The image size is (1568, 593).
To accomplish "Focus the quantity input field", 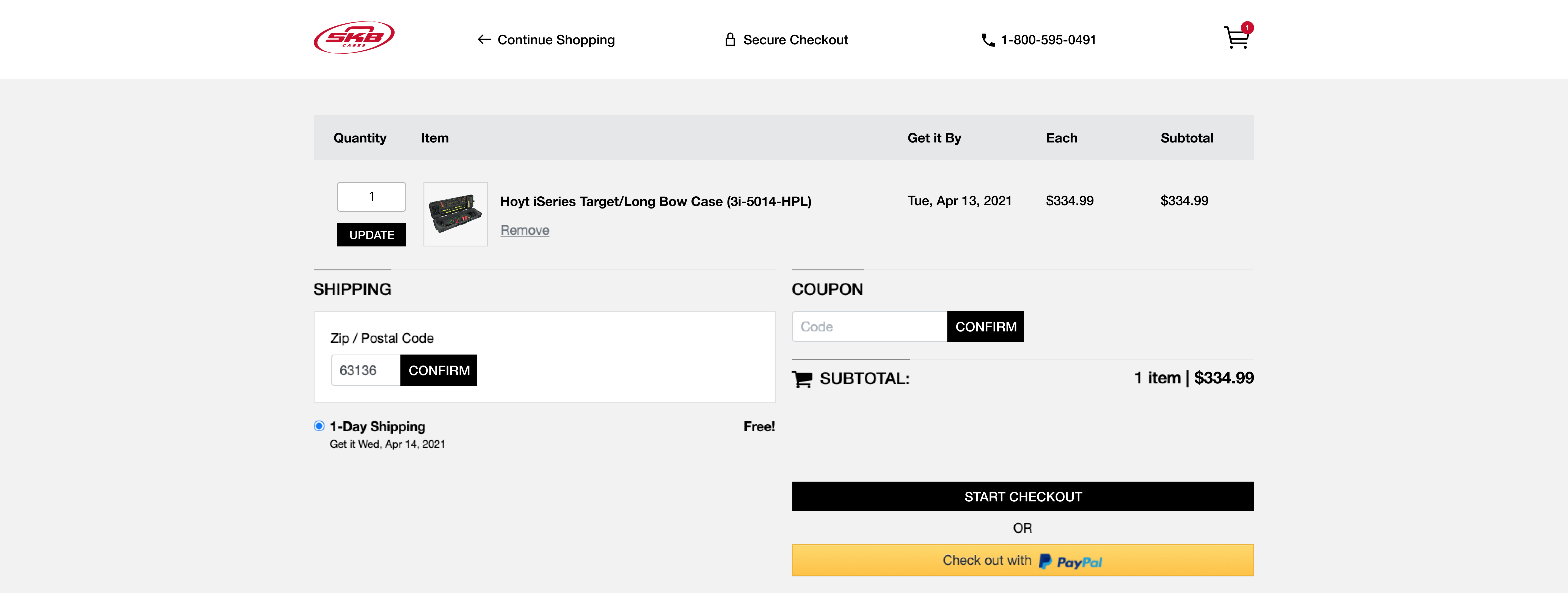I will point(371,197).
